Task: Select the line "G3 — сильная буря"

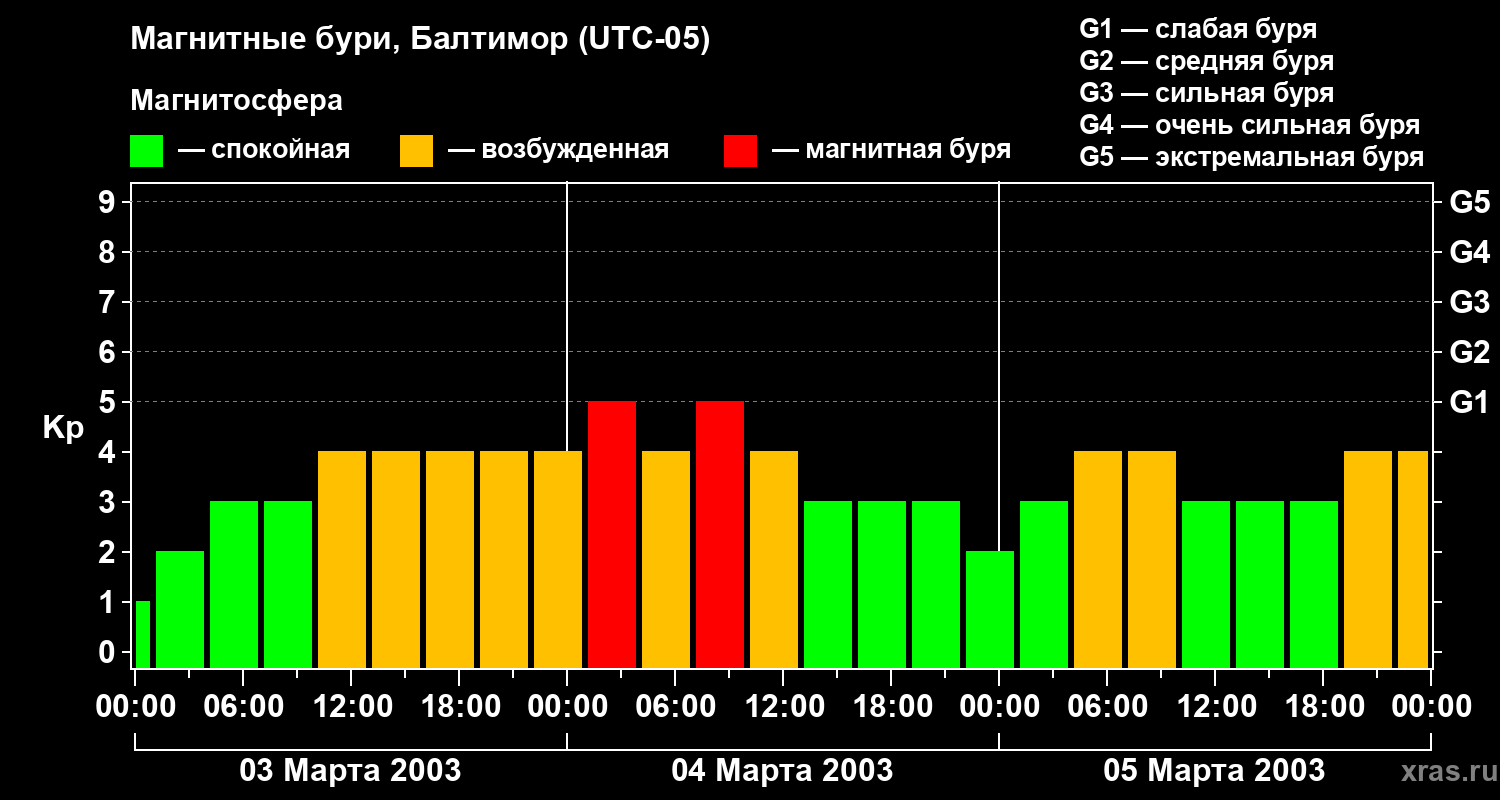Action: point(1207,93)
